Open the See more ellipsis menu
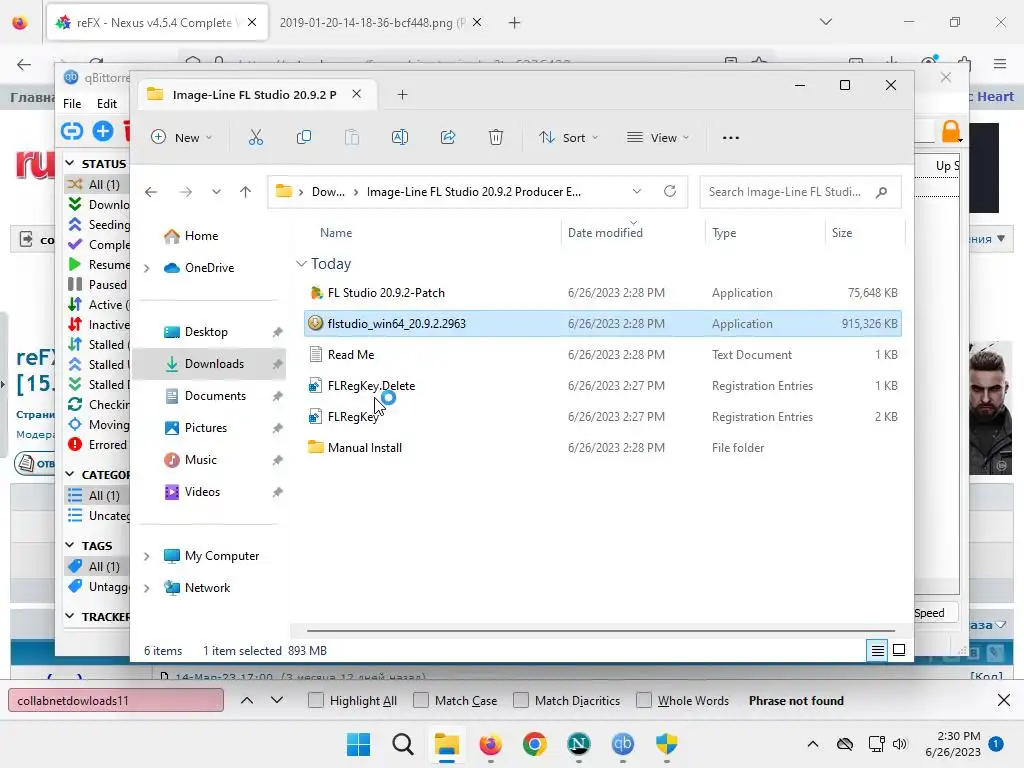The height and width of the screenshot is (768, 1024). [x=731, y=138]
